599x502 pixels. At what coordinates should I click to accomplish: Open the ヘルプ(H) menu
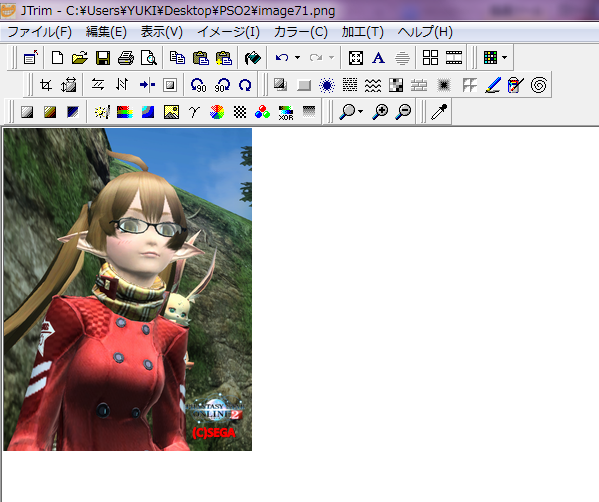[x=425, y=32]
